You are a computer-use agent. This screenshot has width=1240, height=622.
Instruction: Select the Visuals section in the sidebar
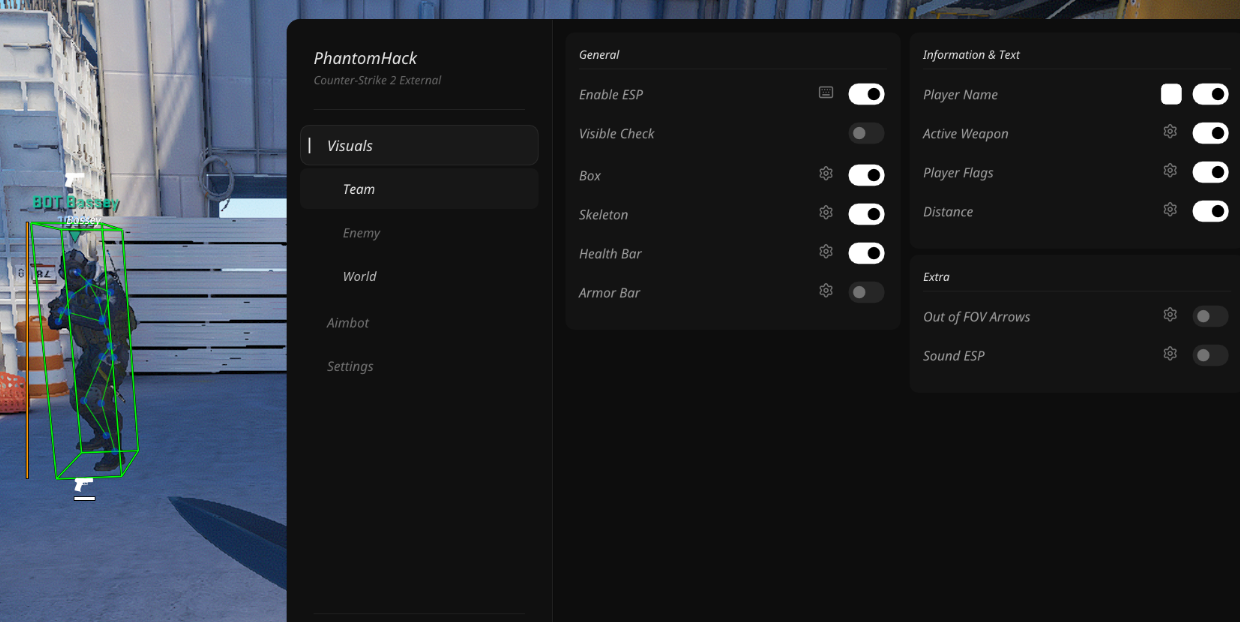pyautogui.click(x=419, y=145)
